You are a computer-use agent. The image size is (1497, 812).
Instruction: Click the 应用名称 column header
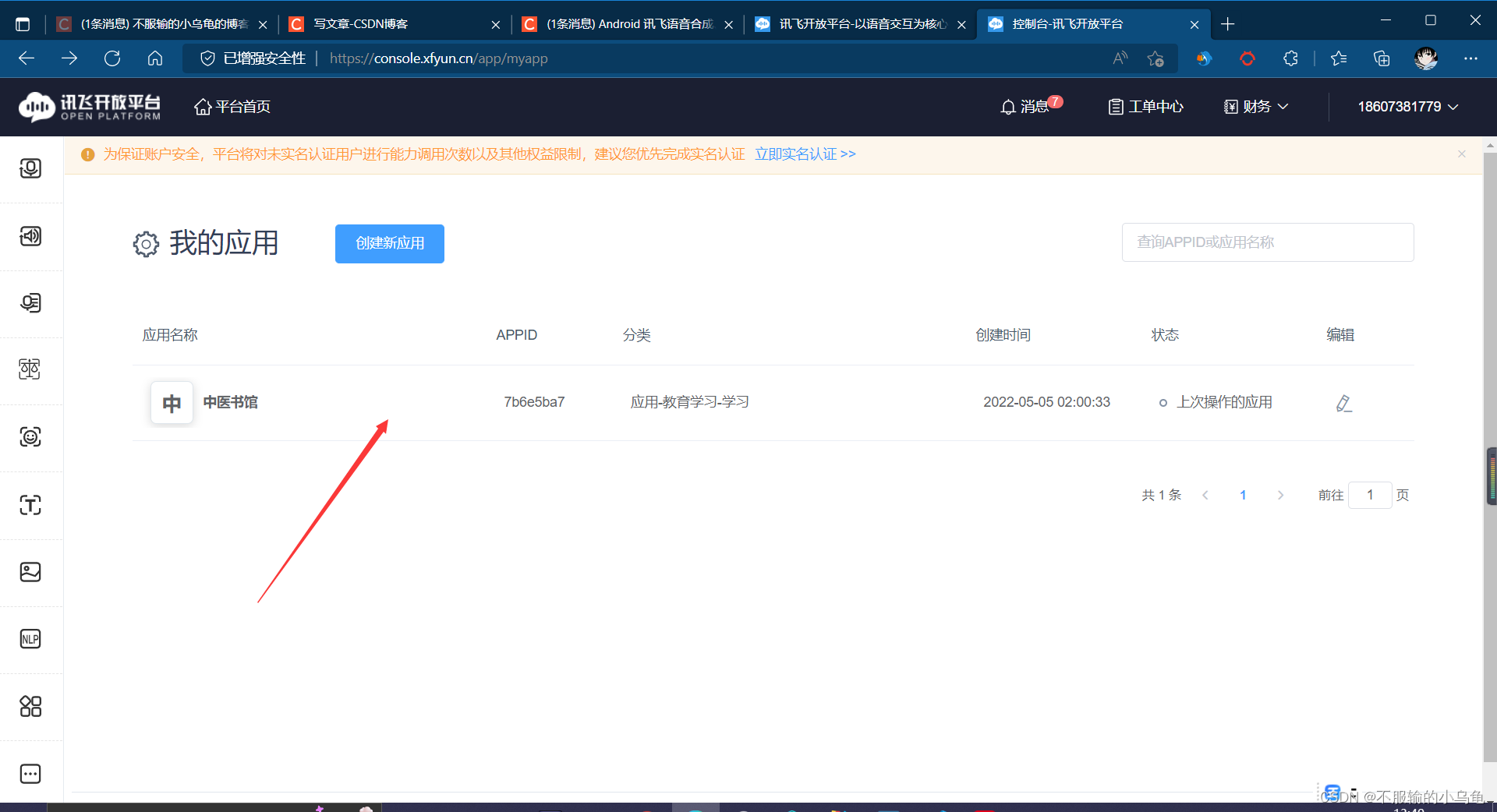tap(170, 335)
